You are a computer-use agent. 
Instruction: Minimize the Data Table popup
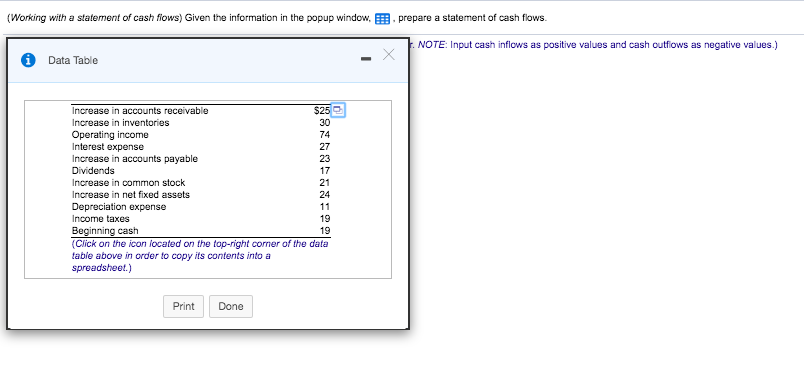click(365, 59)
